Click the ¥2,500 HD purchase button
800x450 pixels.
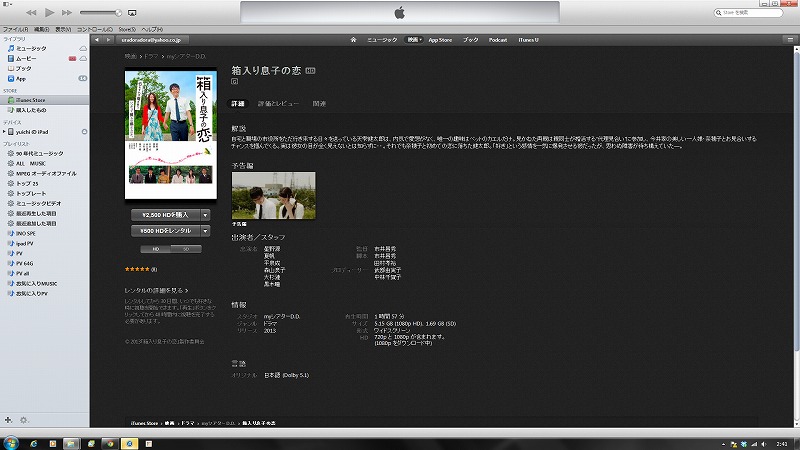tap(165, 214)
